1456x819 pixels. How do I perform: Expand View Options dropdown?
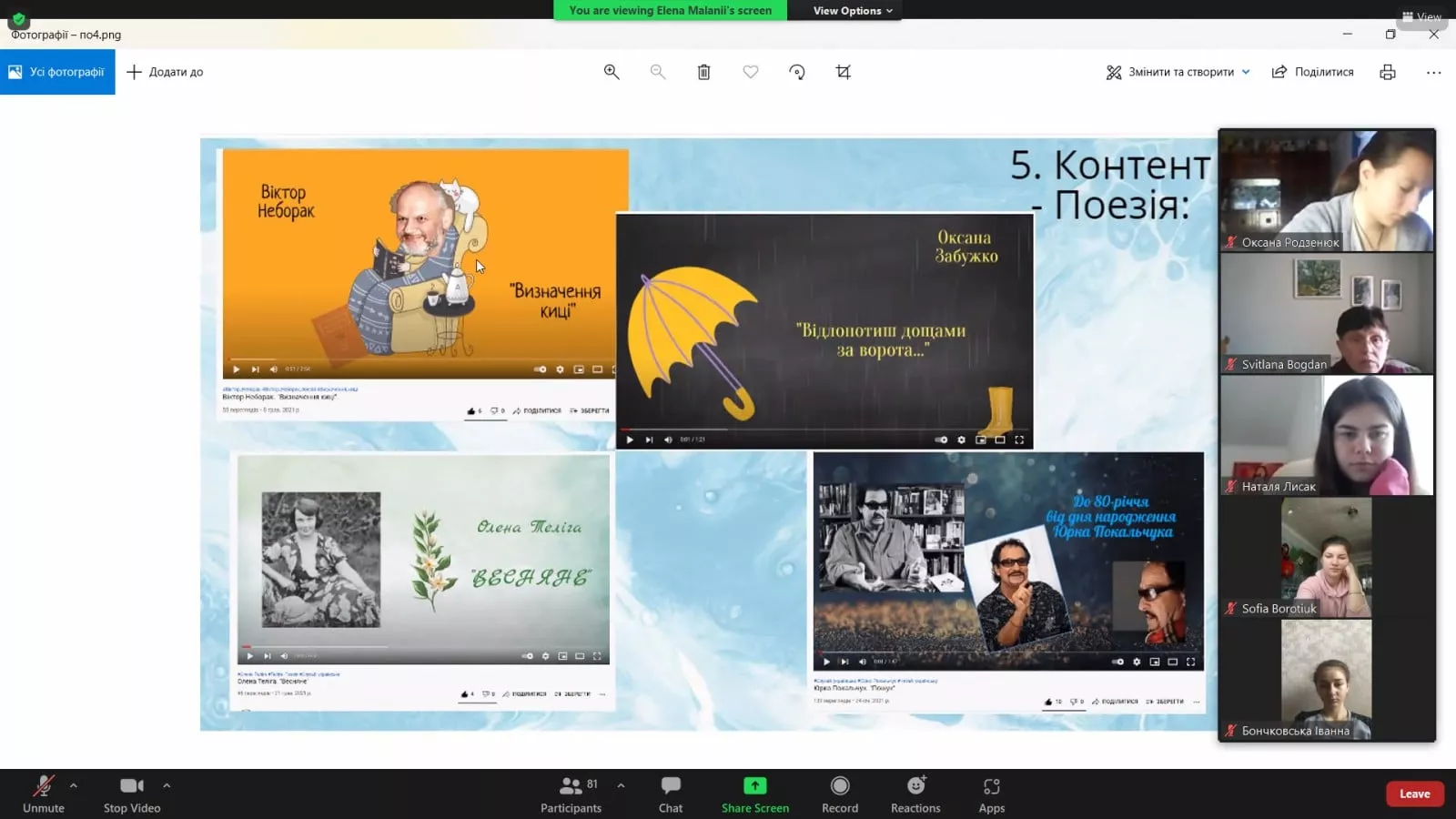[x=853, y=11]
